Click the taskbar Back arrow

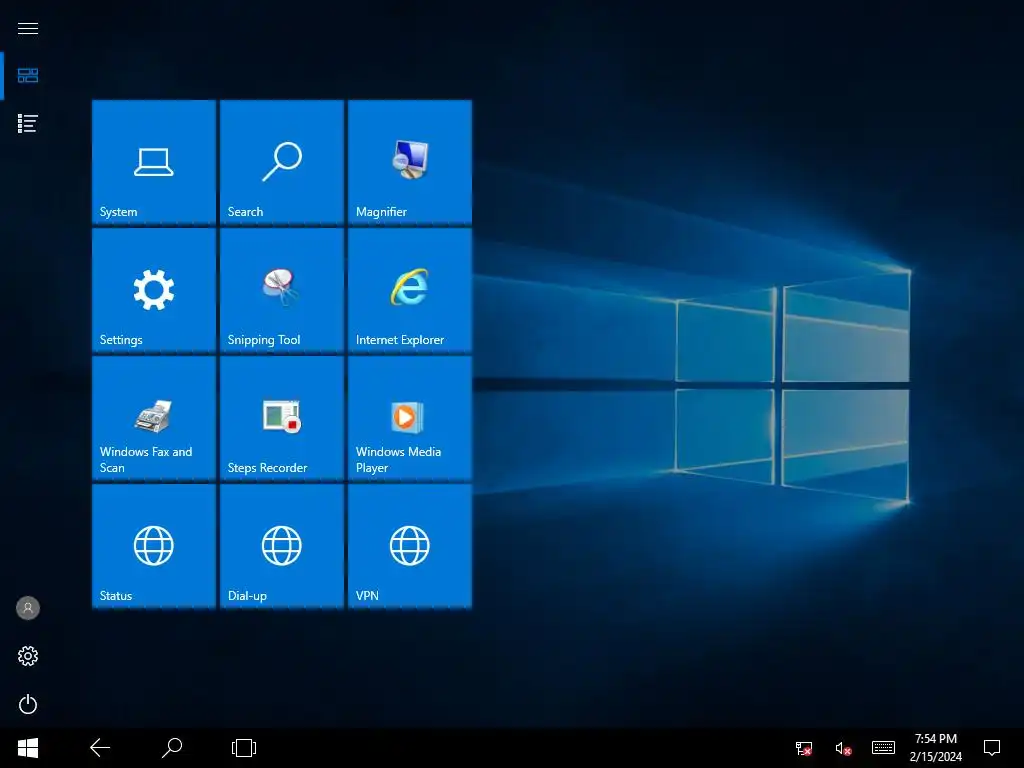click(x=100, y=748)
